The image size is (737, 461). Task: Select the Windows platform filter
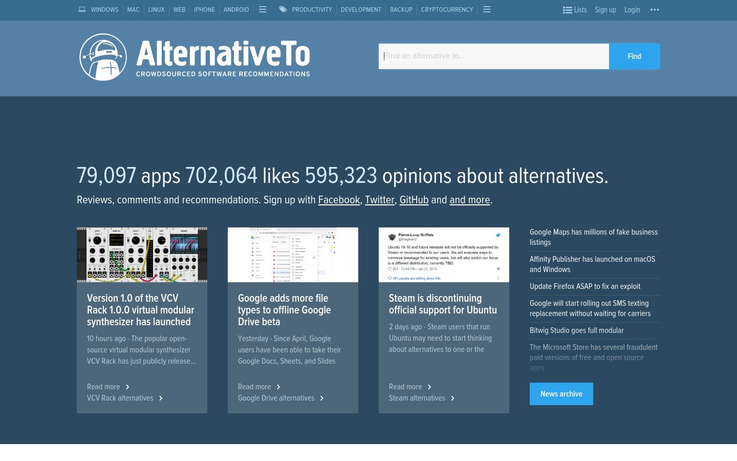coord(104,9)
